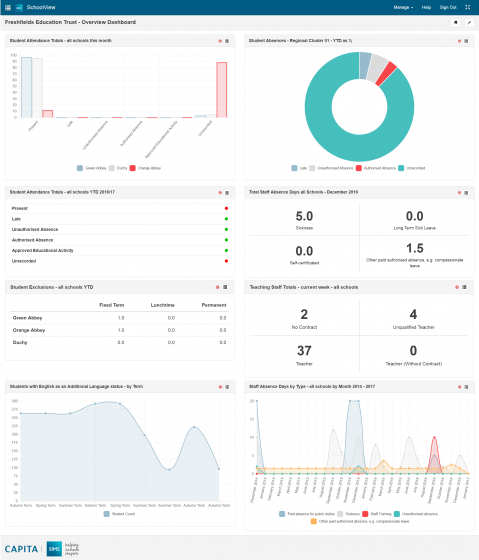Toggle fullscreen mode icon in top bar

tap(468, 7)
